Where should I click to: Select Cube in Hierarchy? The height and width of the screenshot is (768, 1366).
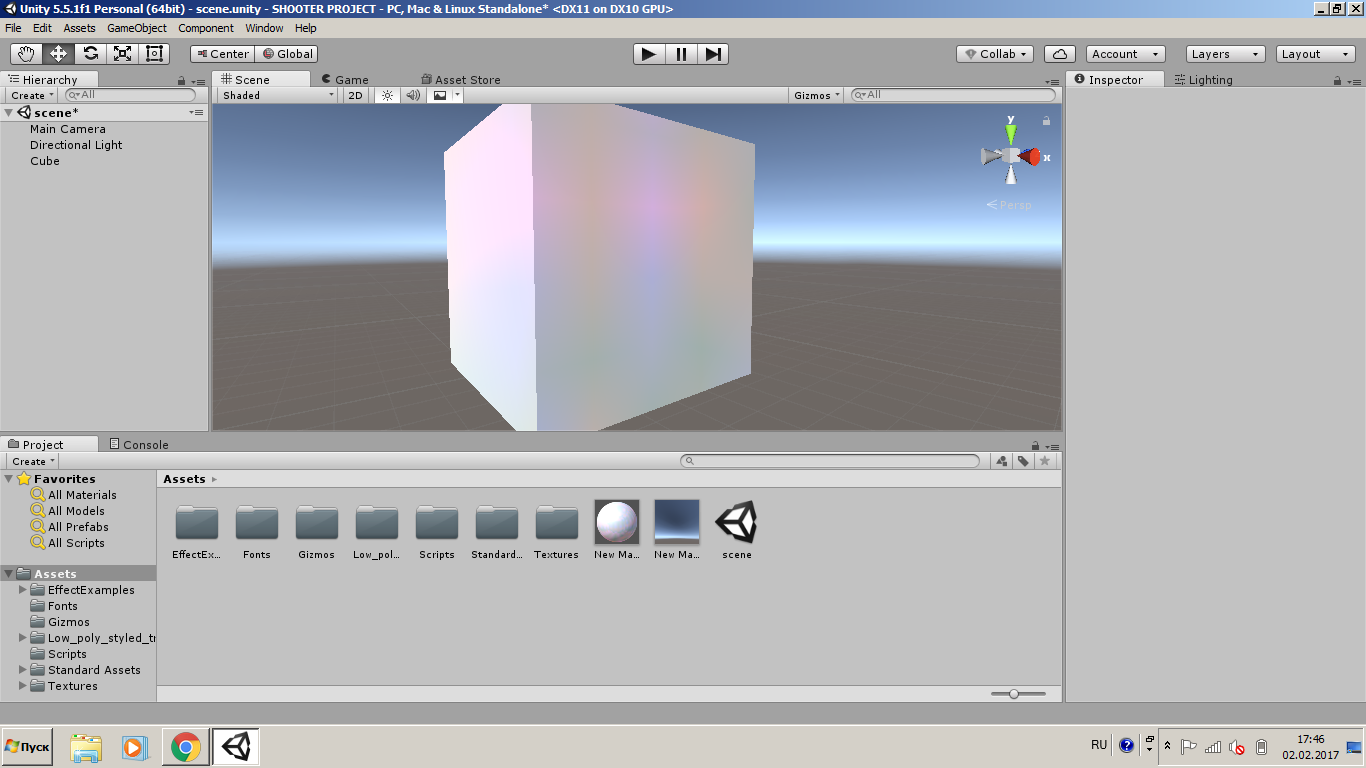point(45,161)
